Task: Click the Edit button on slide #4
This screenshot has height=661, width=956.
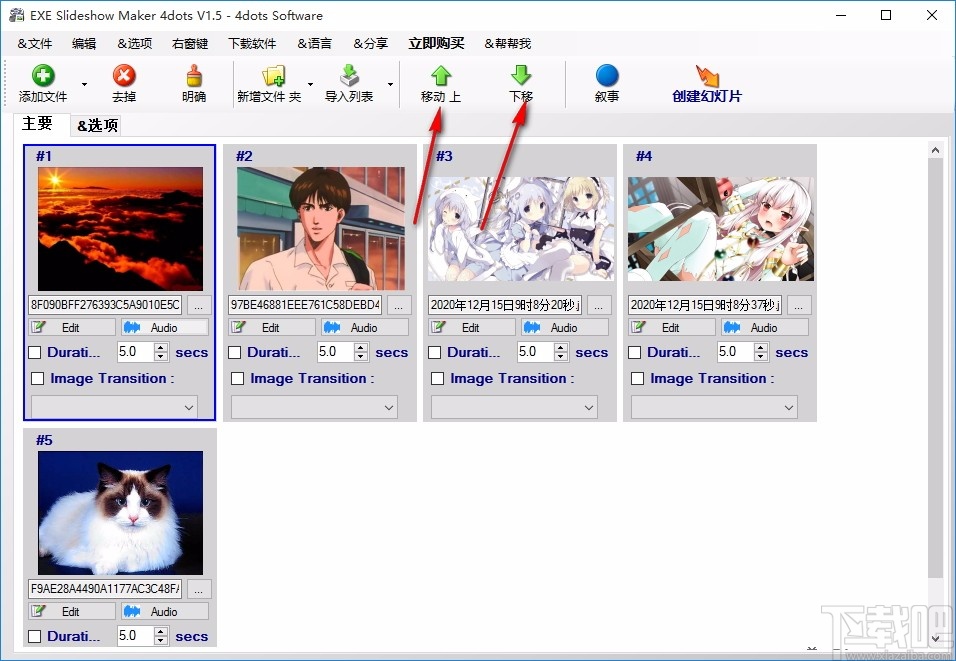Action: 670,327
